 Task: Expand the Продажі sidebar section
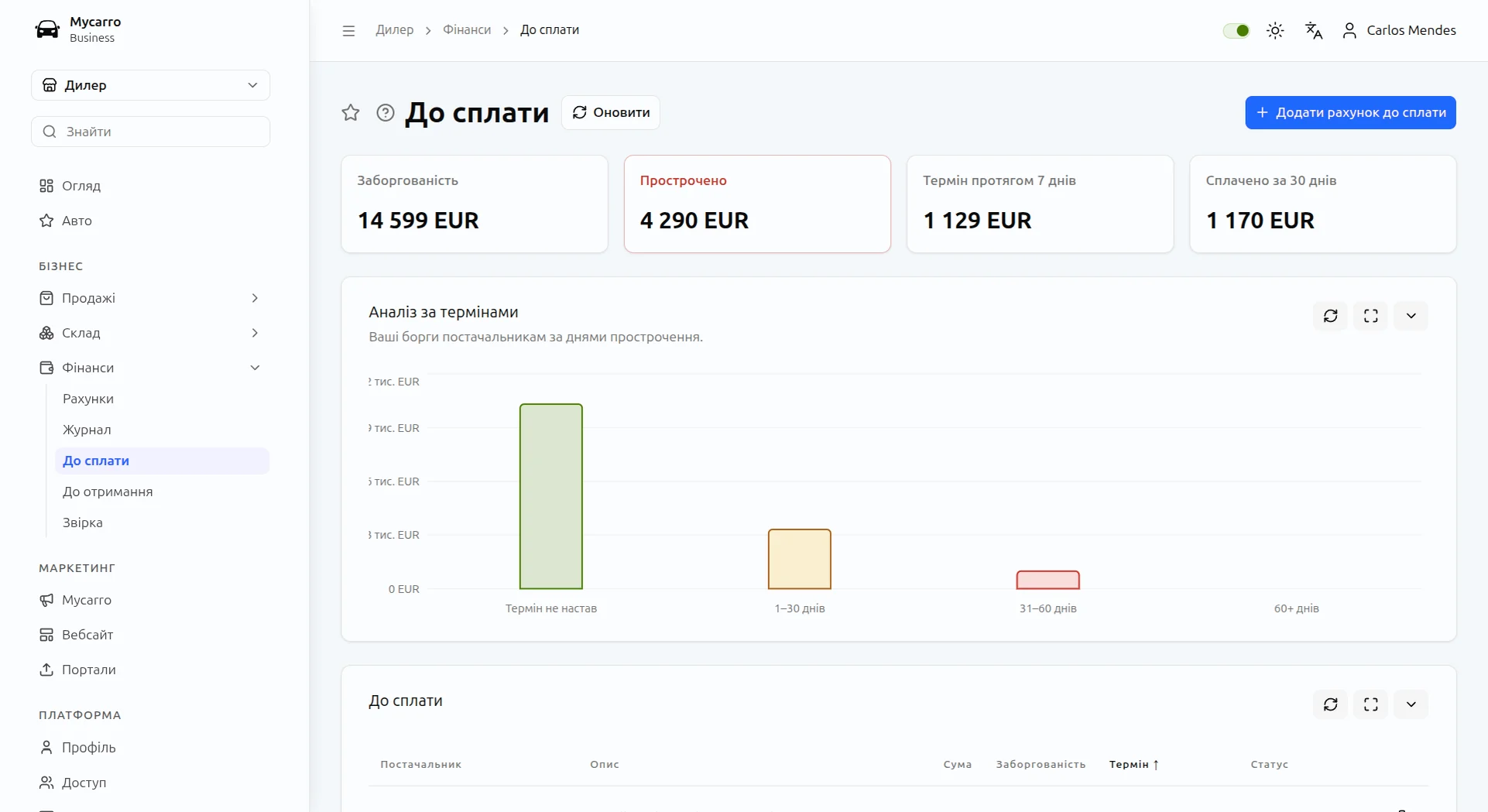150,298
